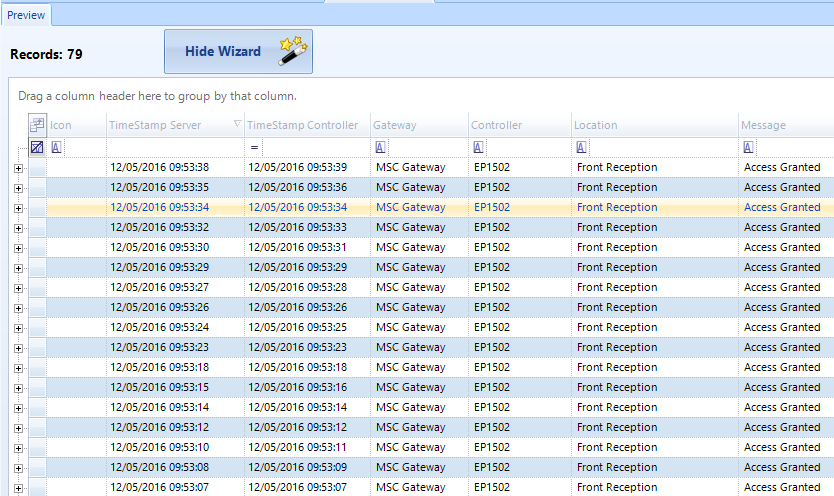Screen dimensions: 834x496
Task: Expand the row with server time 09:53:30
Action: 19,248
